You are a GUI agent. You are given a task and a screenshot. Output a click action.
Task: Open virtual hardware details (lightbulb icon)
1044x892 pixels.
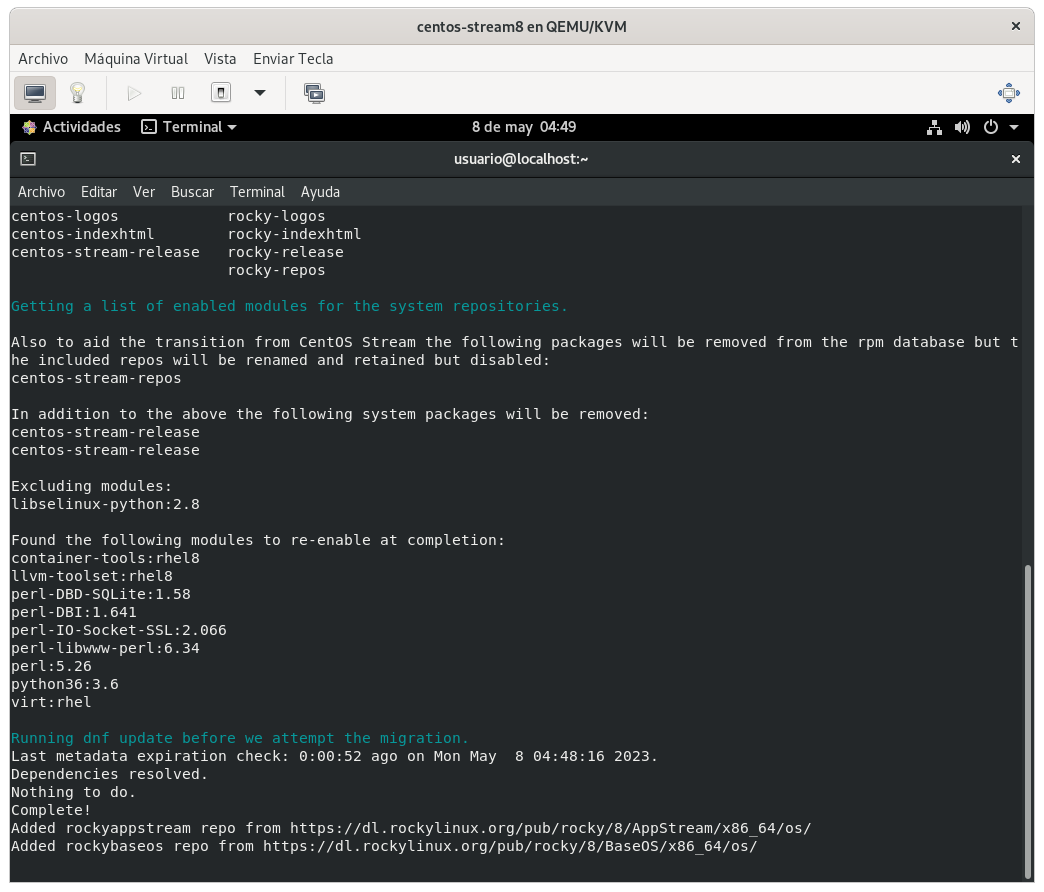(x=77, y=93)
